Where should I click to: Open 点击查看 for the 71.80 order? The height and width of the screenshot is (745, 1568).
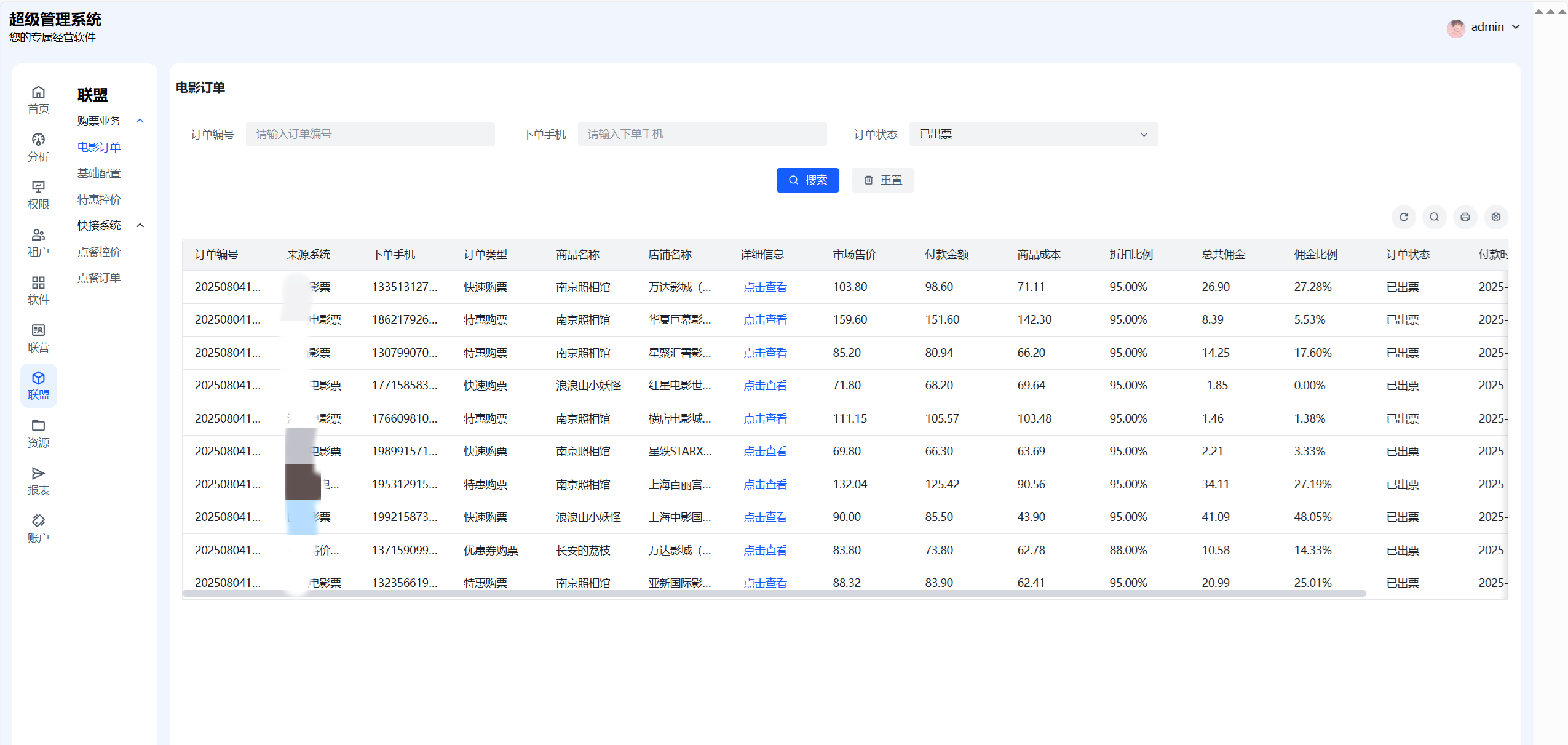tap(766, 386)
